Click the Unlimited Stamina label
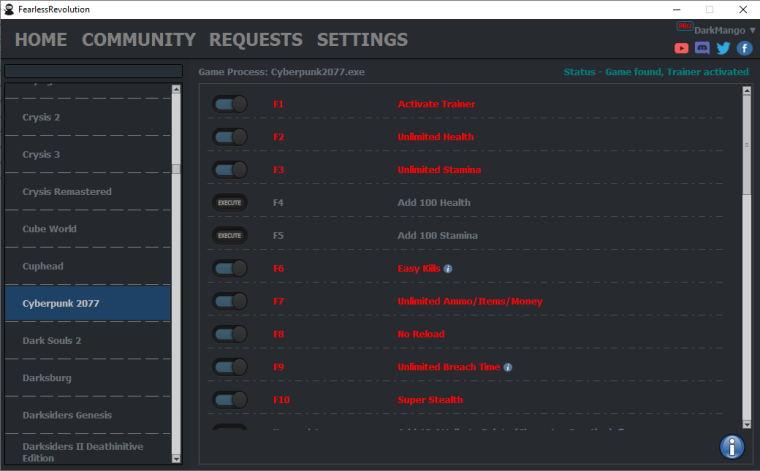The width and height of the screenshot is (760, 471). 439,170
